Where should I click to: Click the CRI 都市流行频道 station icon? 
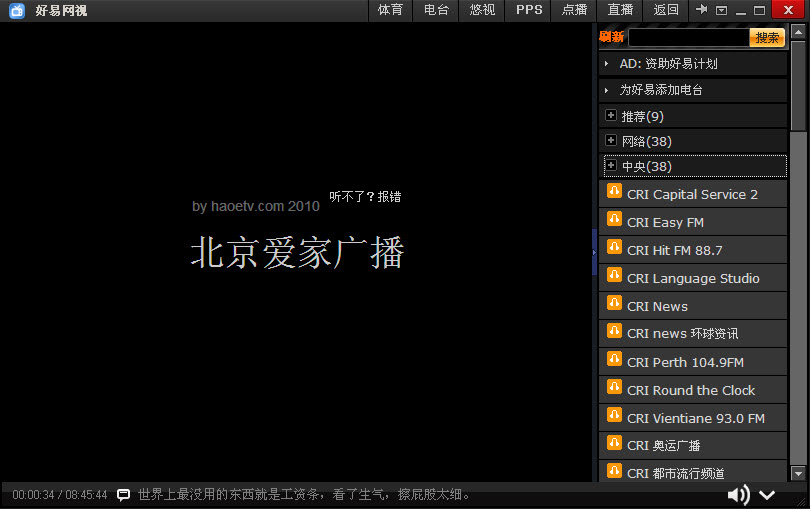pos(614,470)
